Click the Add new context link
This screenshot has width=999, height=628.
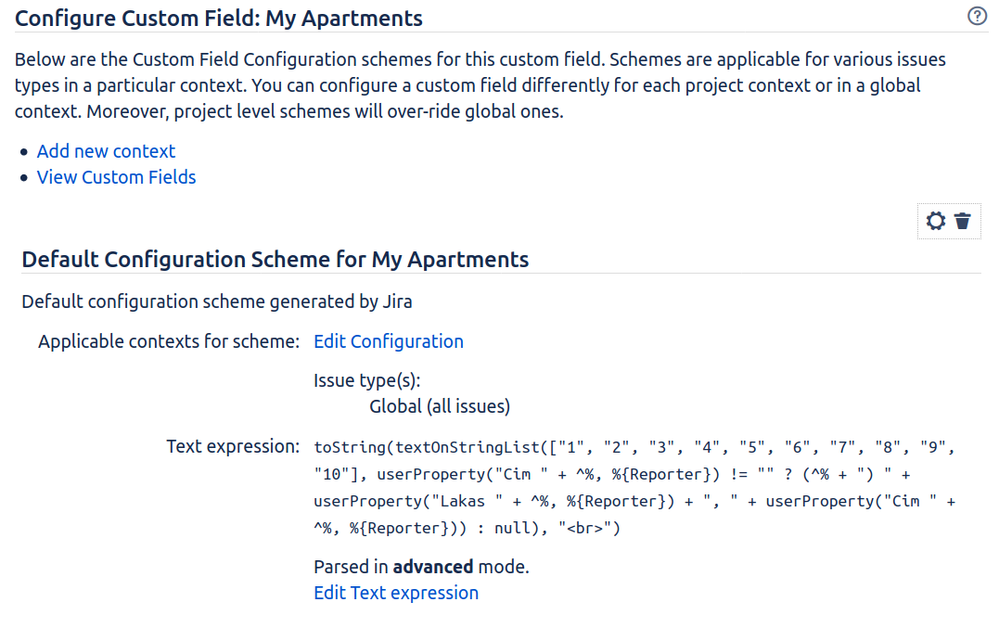pos(106,151)
